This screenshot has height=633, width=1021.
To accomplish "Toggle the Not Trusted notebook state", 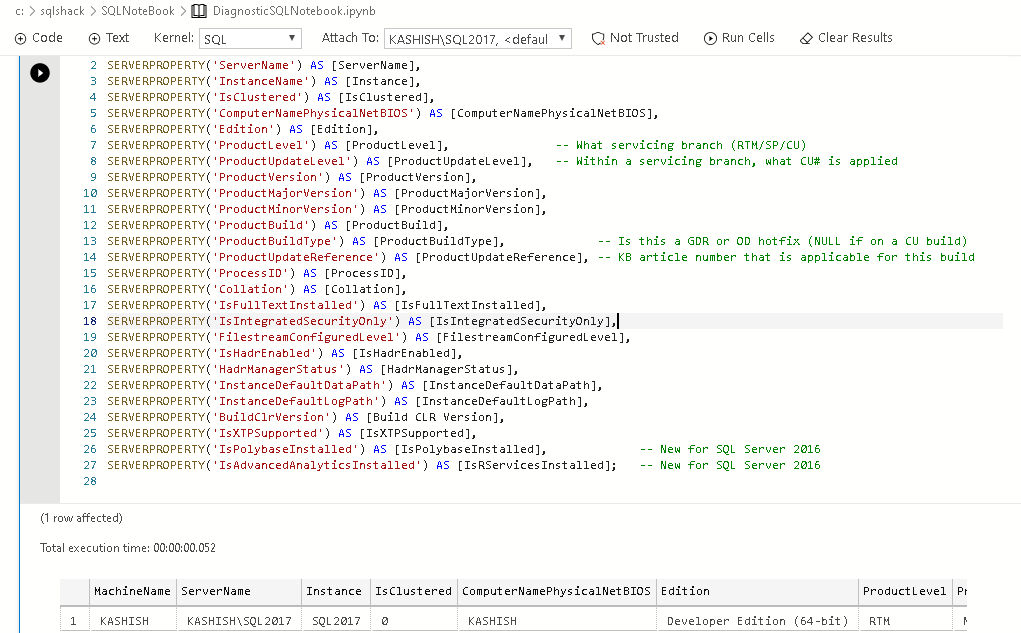I will pos(635,38).
